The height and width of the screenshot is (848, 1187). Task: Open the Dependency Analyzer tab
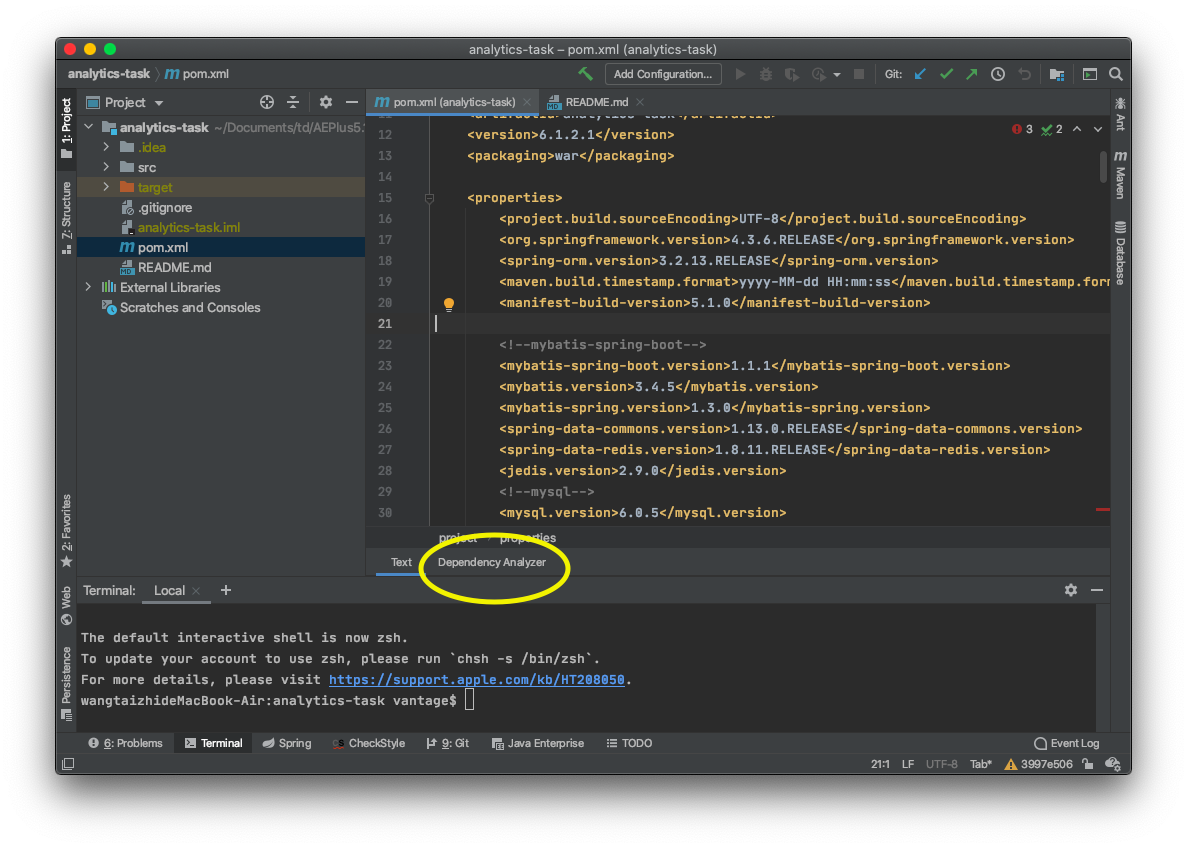pyautogui.click(x=491, y=562)
